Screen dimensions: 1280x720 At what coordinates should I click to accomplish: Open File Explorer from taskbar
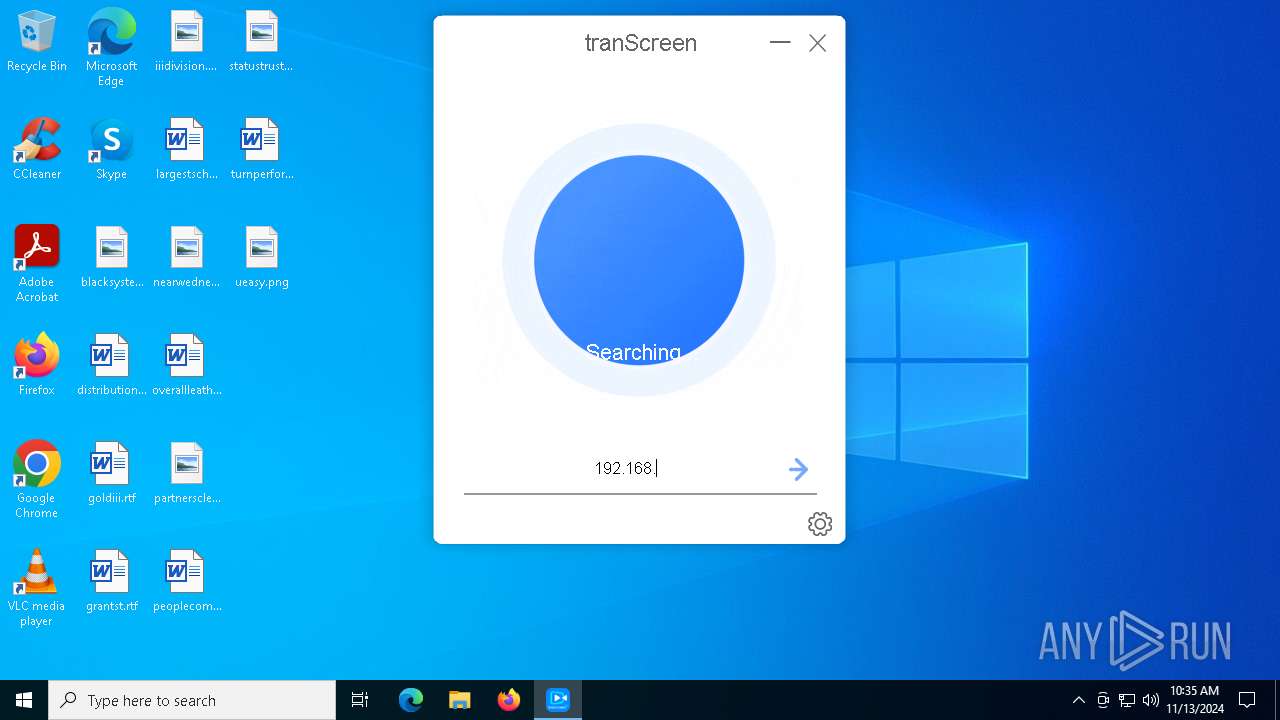coord(459,700)
